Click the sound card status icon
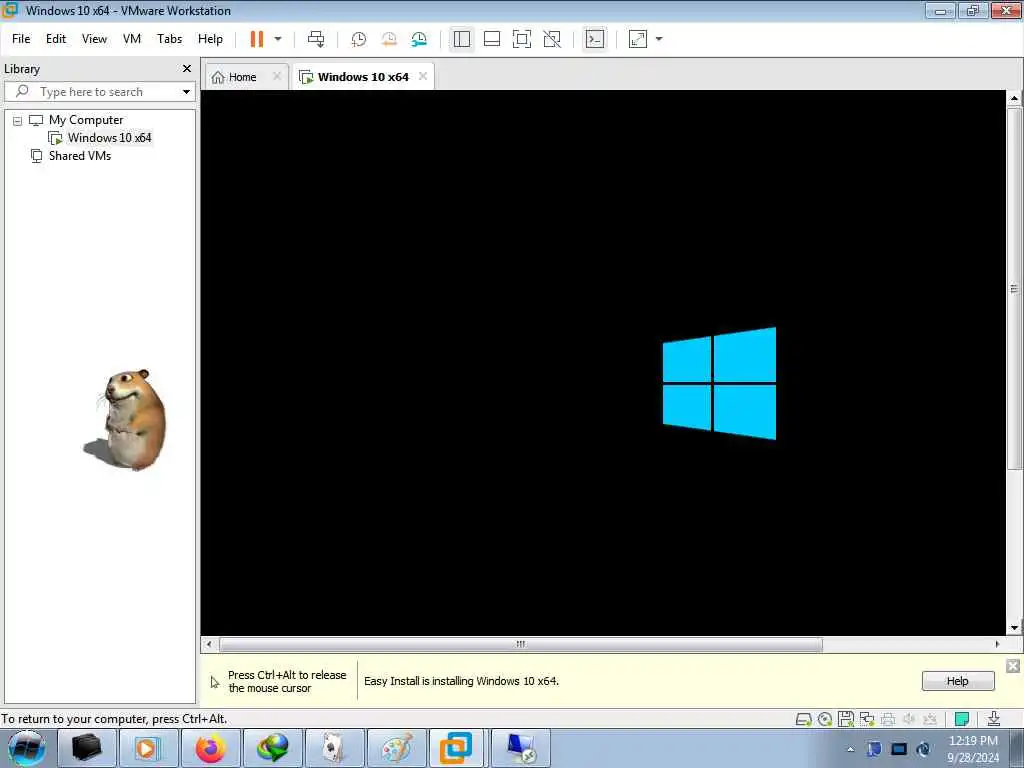 (x=908, y=720)
